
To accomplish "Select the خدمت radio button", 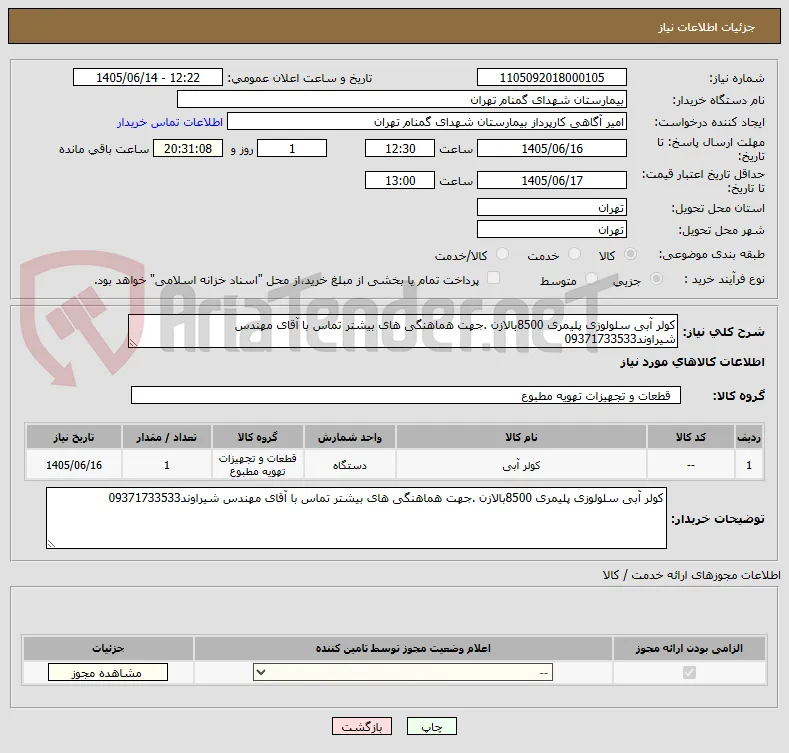I will pyautogui.click(x=574, y=254).
